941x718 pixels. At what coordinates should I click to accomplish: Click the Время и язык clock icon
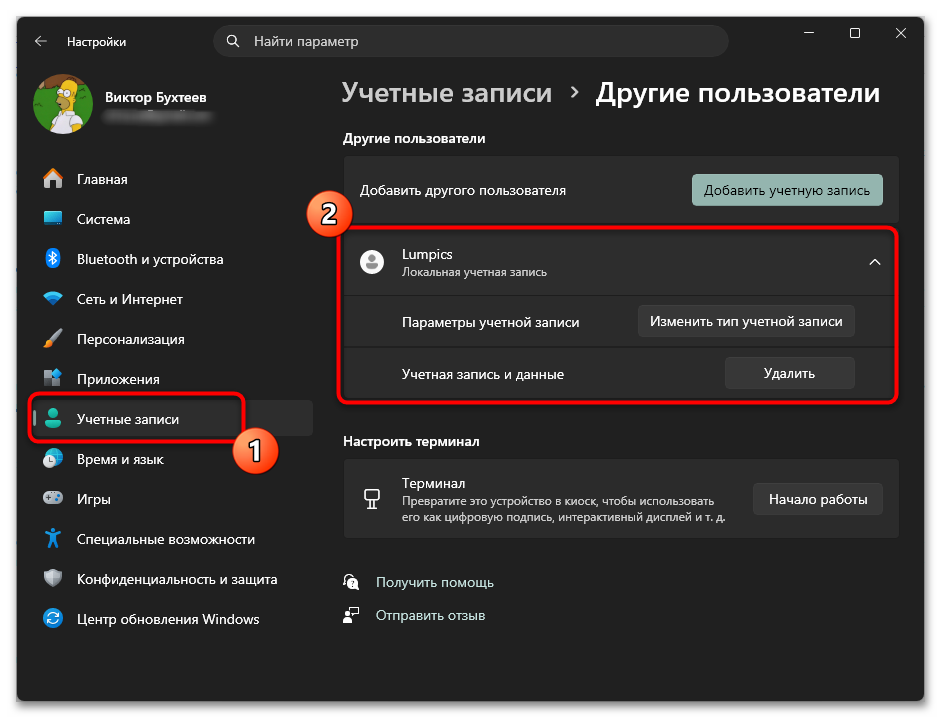pos(53,459)
